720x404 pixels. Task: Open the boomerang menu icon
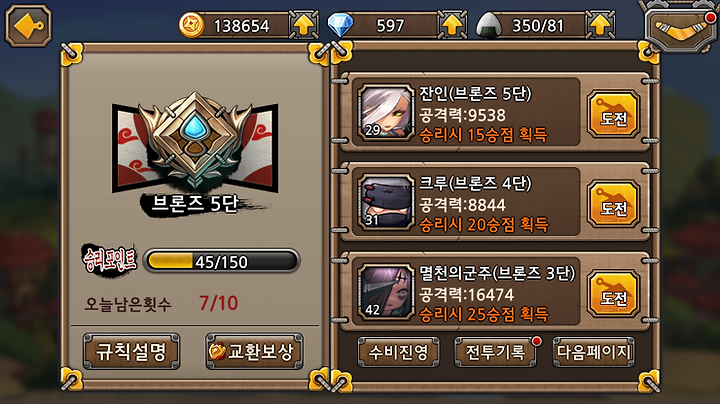pyautogui.click(x=681, y=28)
